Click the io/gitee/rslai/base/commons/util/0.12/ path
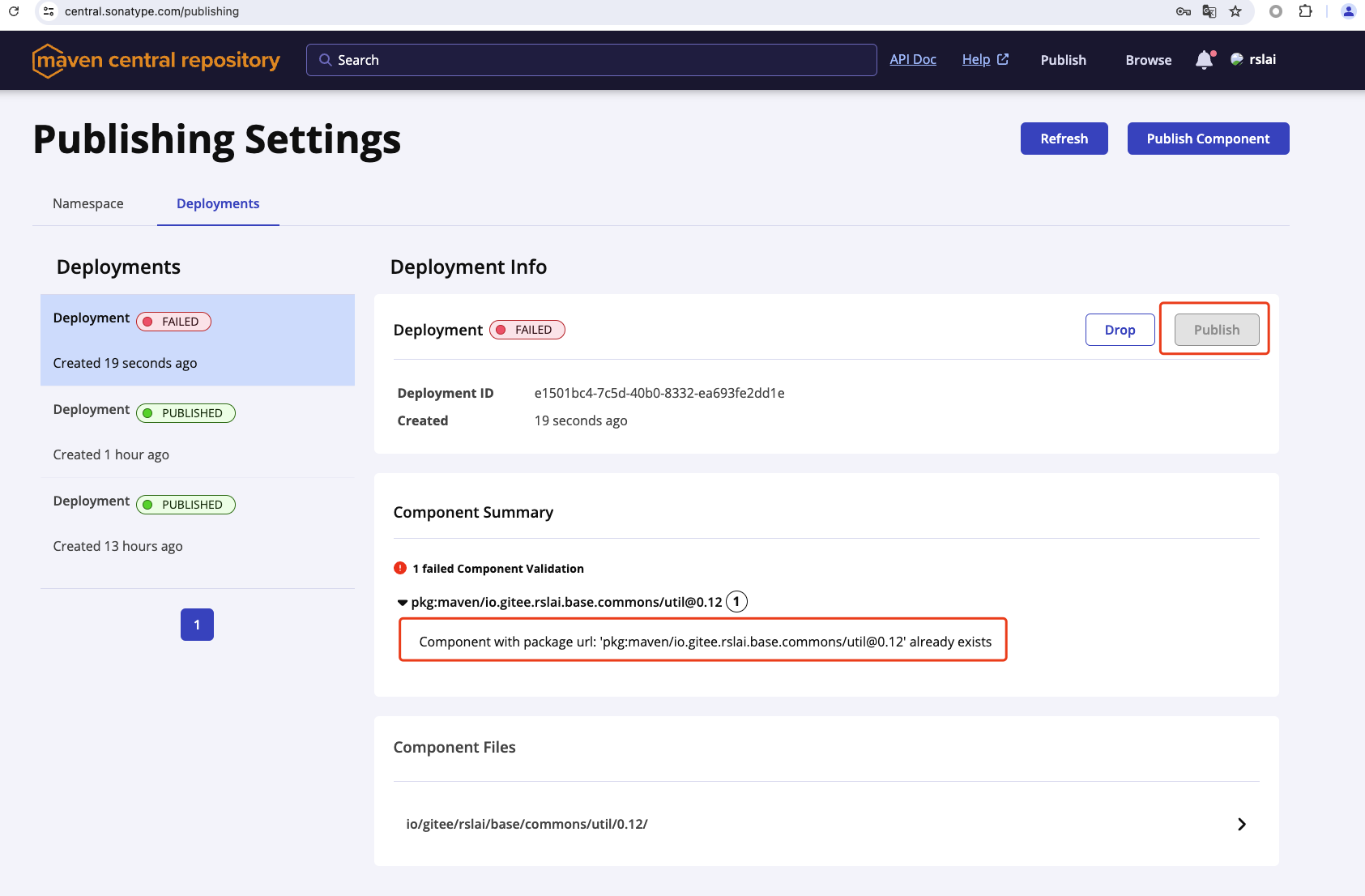This screenshot has height=896, width=1365. (x=527, y=824)
